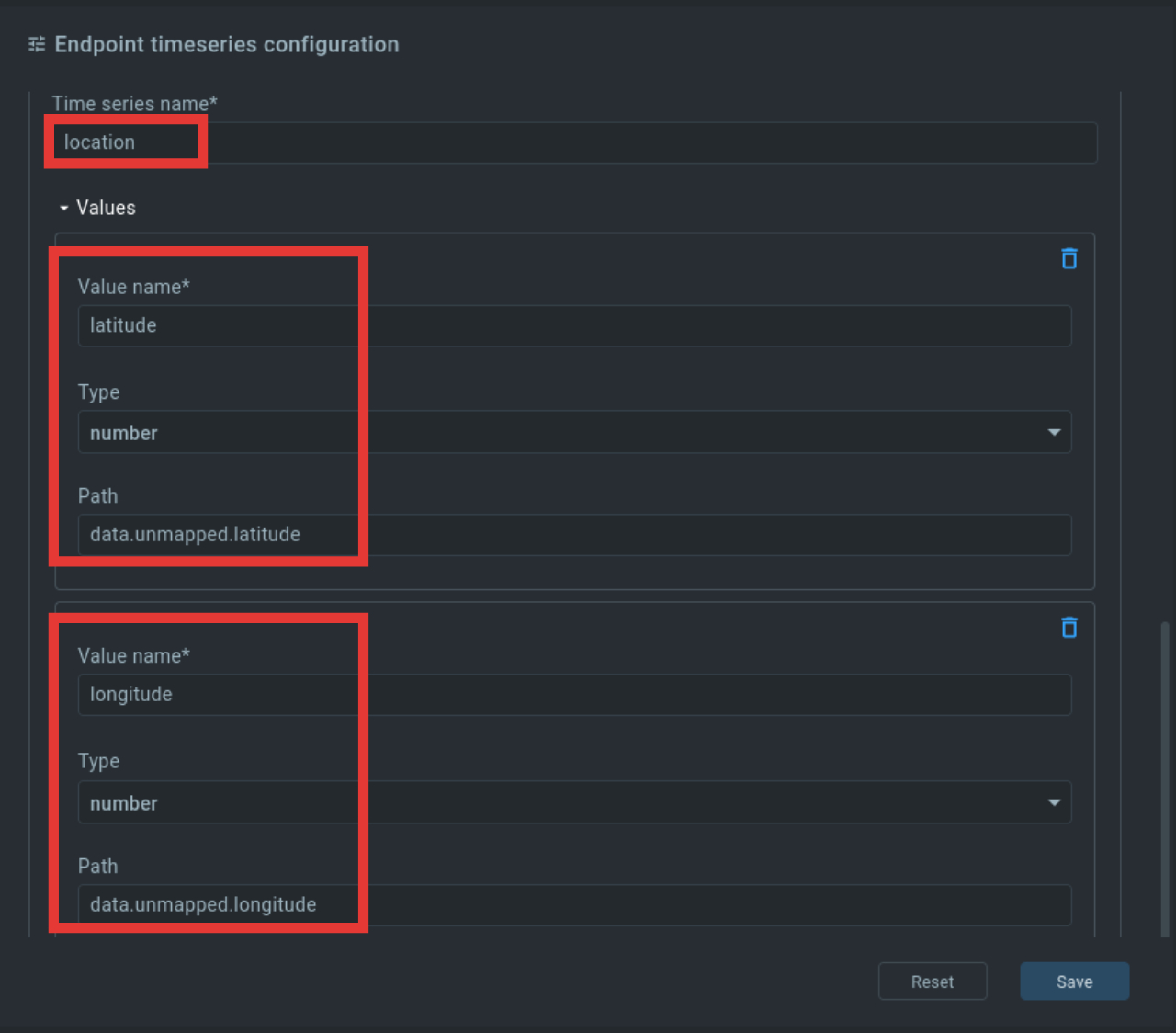Focus the Time series name field
This screenshot has width=1176, height=1033.
pyautogui.click(x=574, y=142)
